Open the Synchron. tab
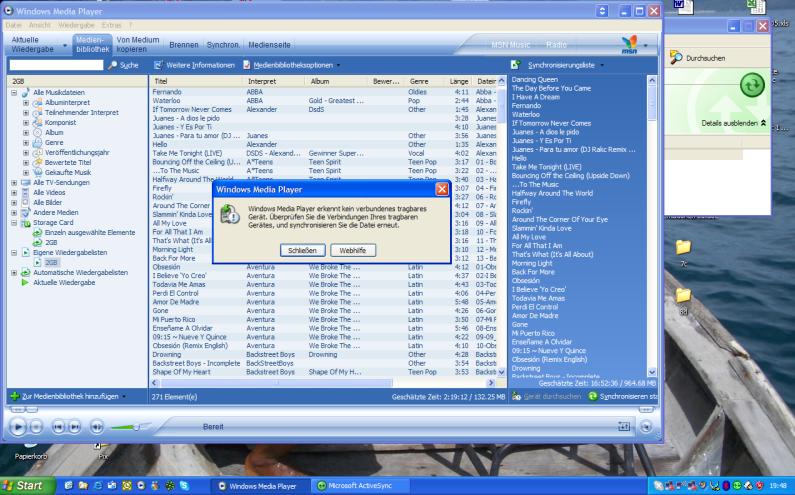 point(223,45)
